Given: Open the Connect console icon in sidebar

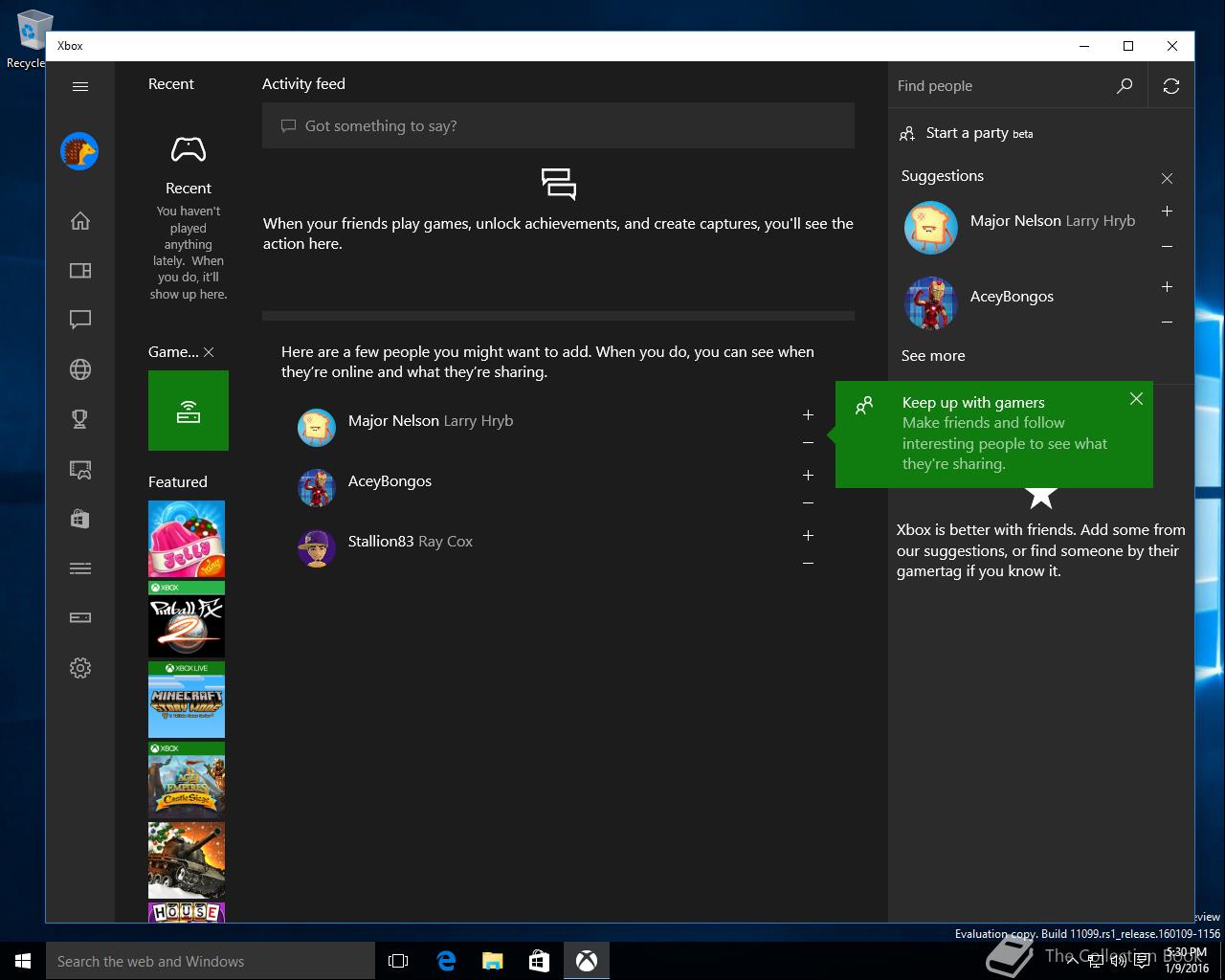Looking at the screenshot, I should (80, 617).
